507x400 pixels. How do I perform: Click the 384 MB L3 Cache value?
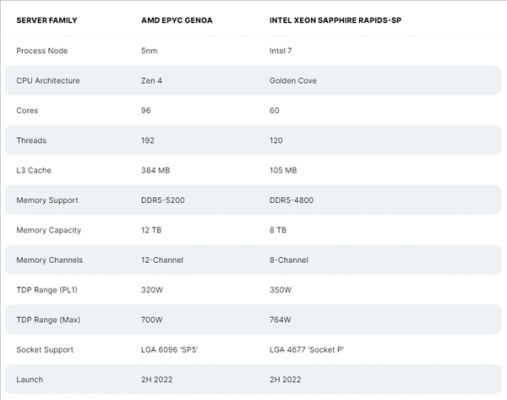pyautogui.click(x=155, y=170)
